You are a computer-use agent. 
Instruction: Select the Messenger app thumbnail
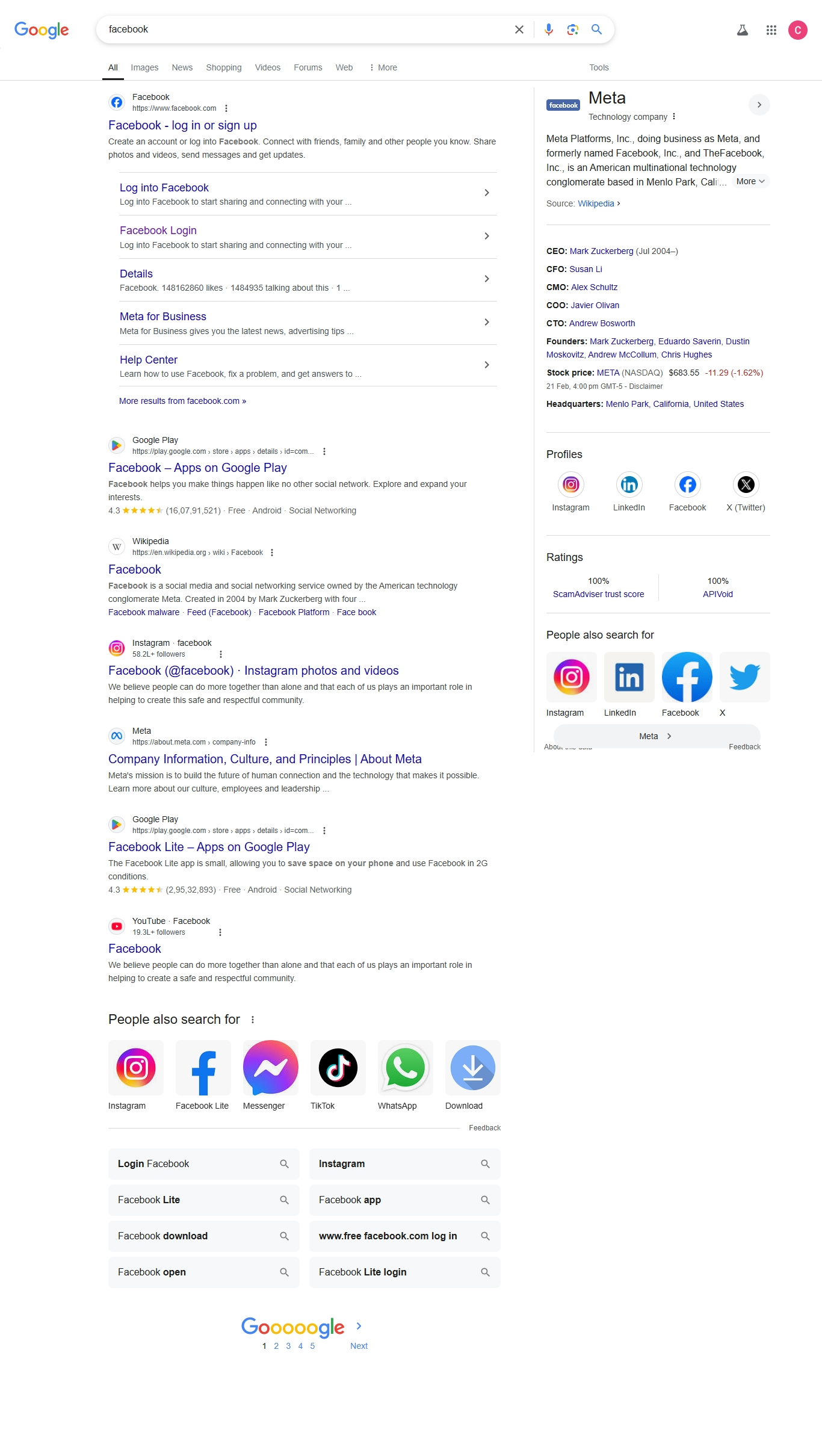point(271,1068)
